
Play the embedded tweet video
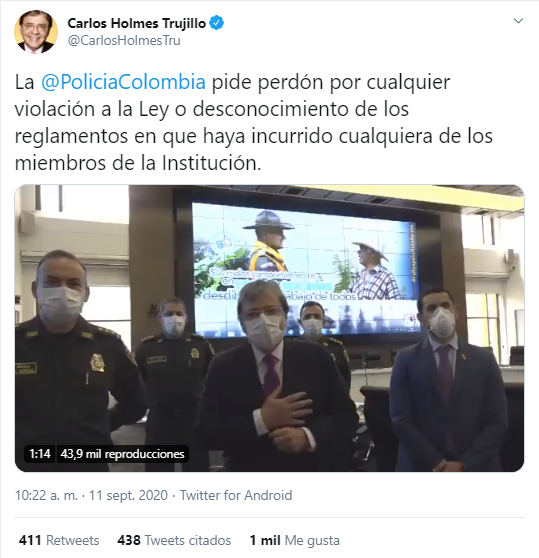[269, 328]
